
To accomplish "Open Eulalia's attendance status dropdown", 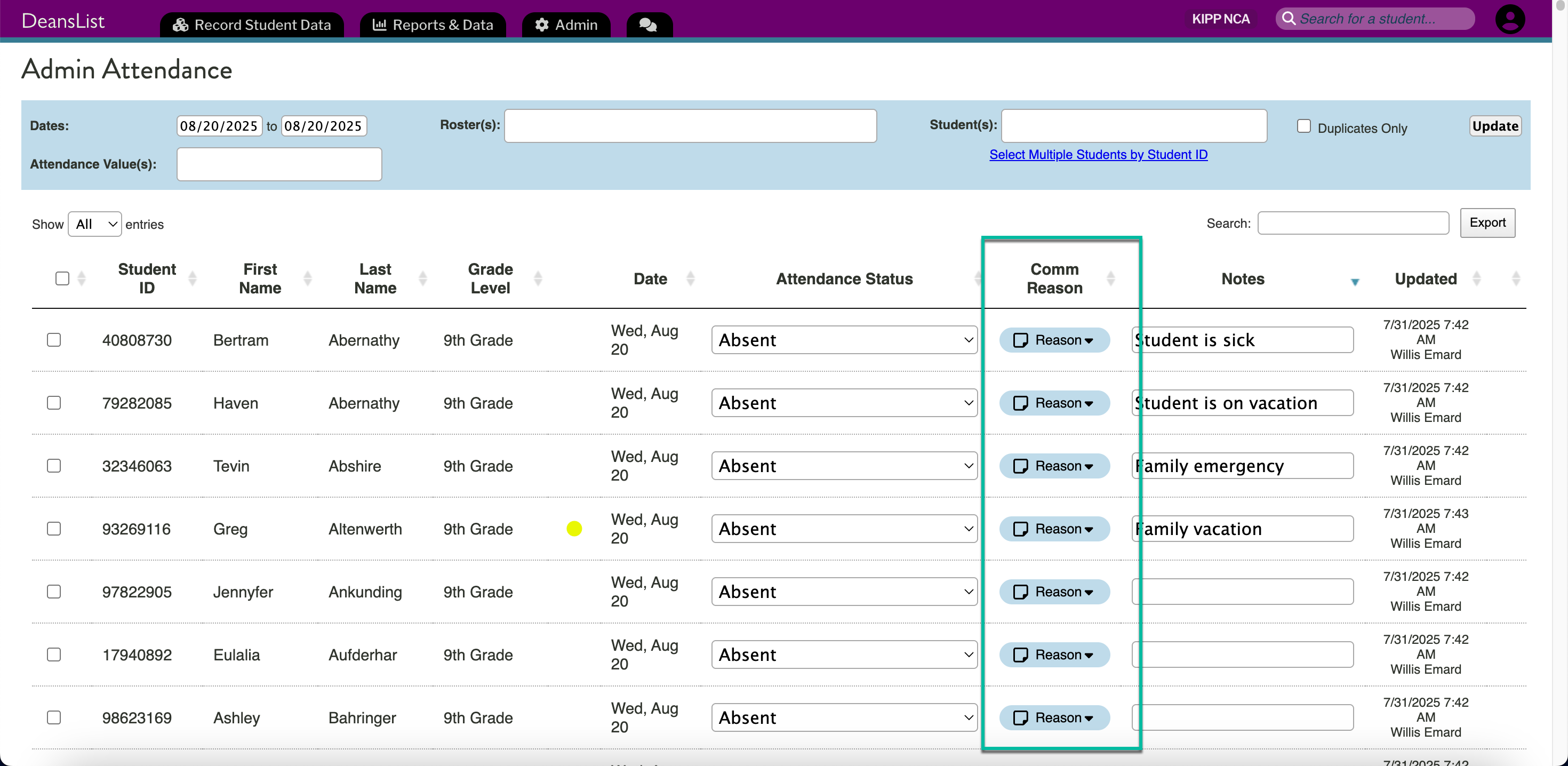I will pyautogui.click(x=844, y=655).
